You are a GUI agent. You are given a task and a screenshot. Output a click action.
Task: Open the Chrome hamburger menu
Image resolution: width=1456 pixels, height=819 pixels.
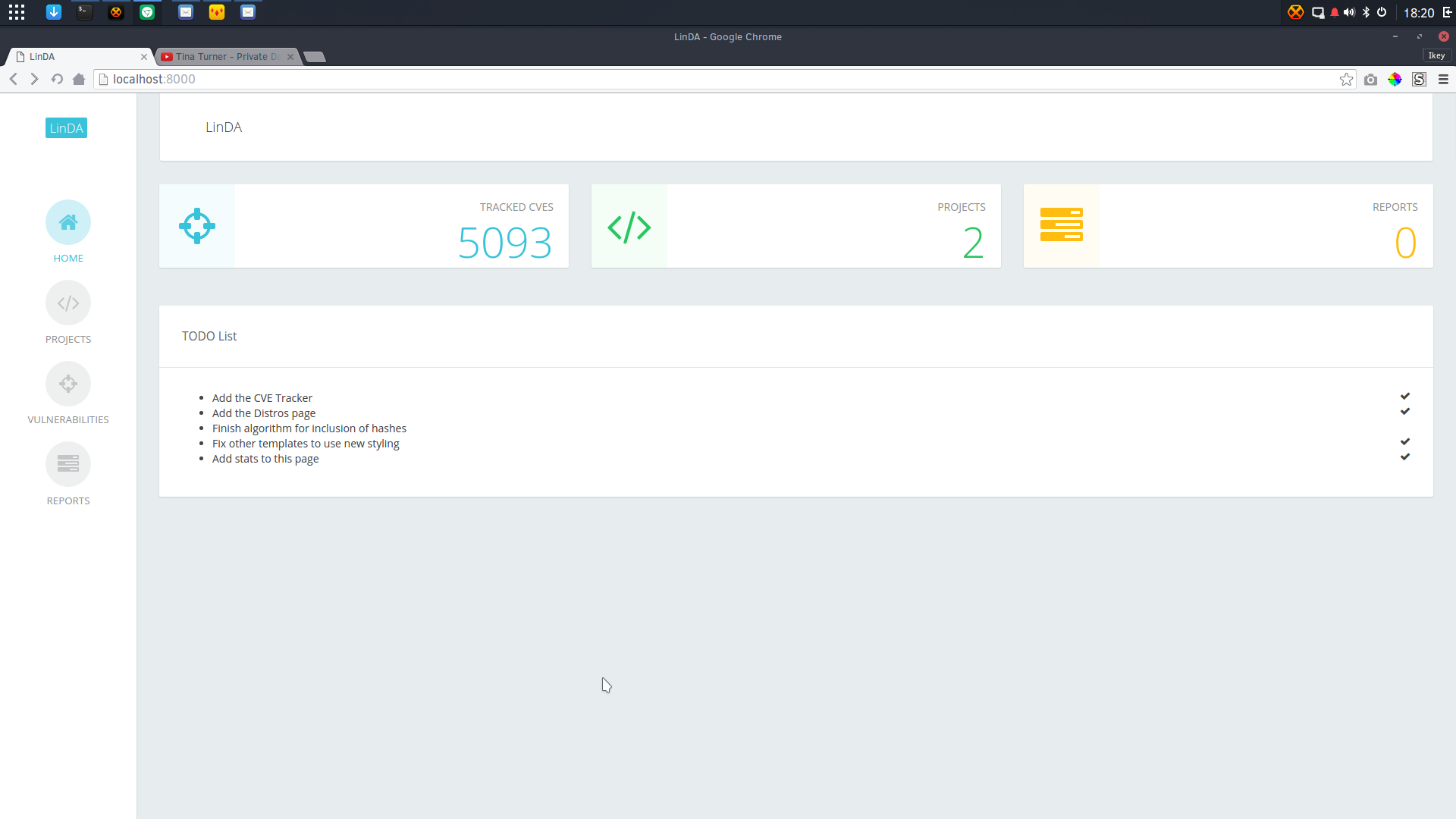coord(1443,79)
